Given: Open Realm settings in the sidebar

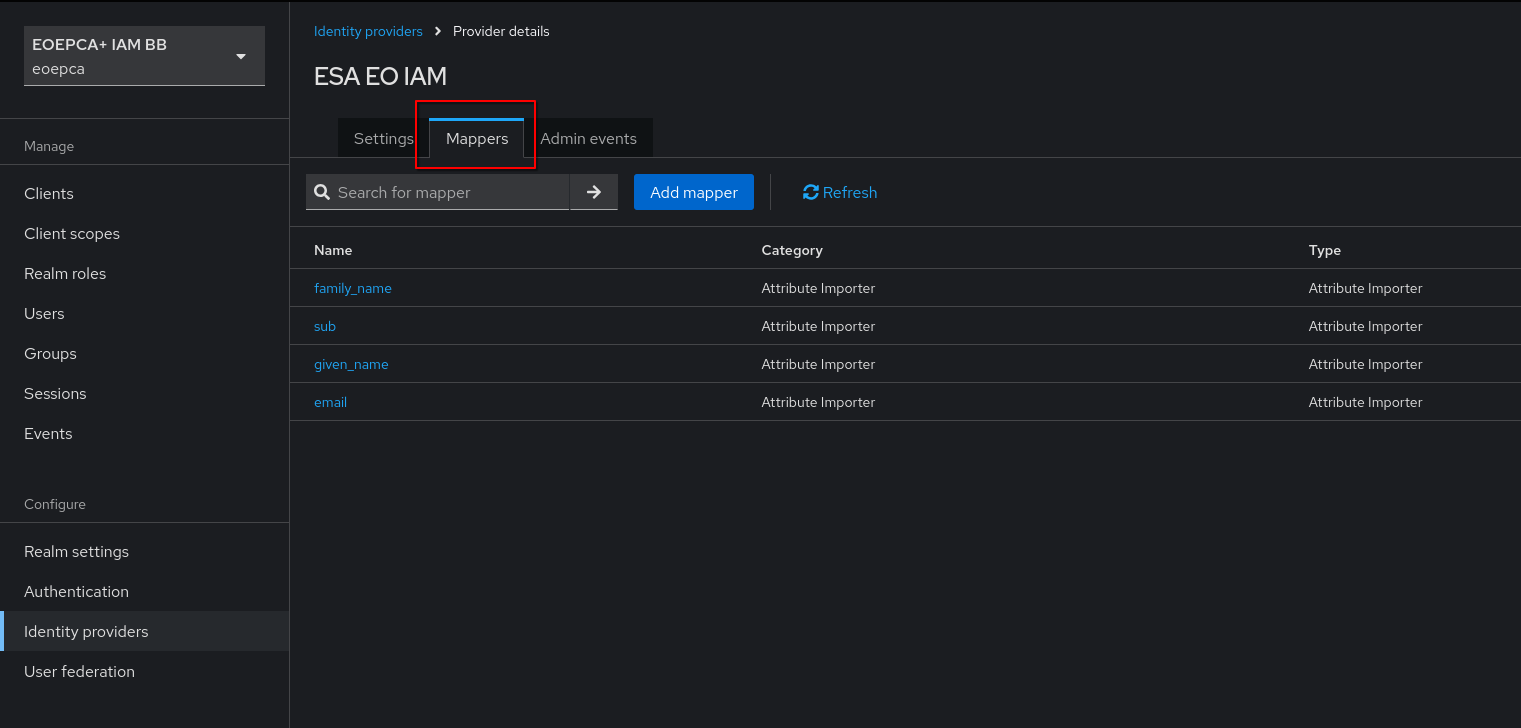Looking at the screenshot, I should [144, 552].
